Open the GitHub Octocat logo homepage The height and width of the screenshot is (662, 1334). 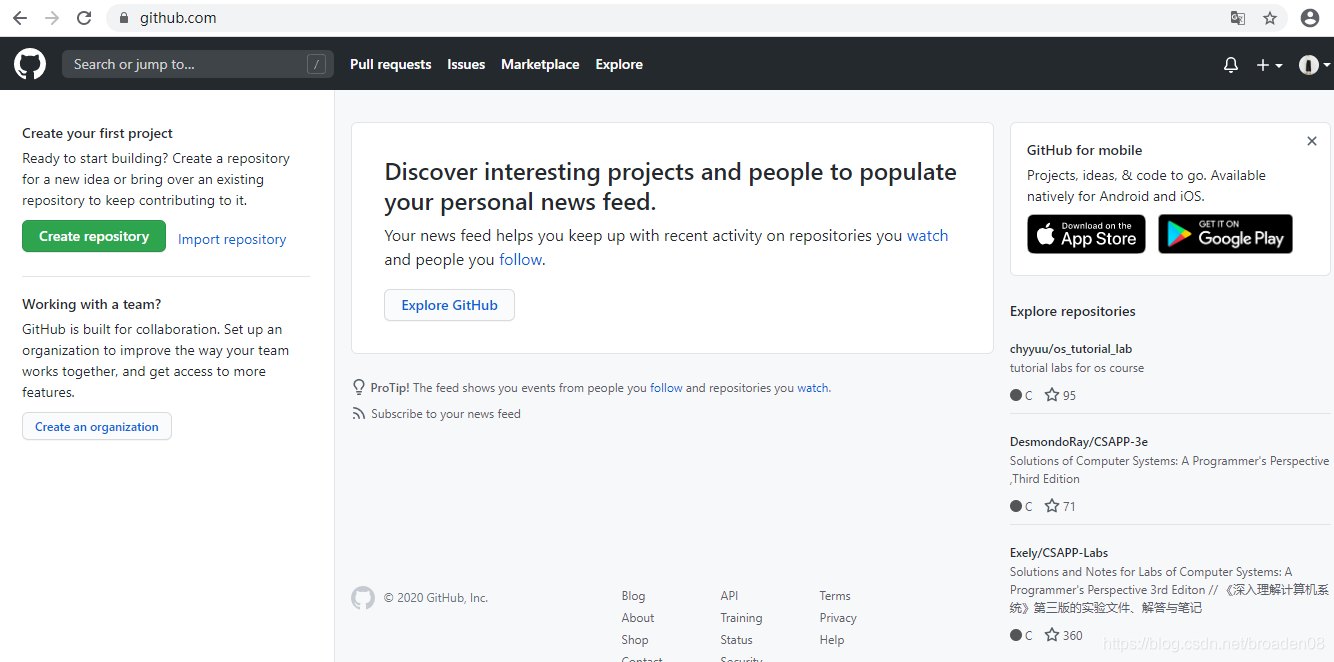(x=30, y=64)
